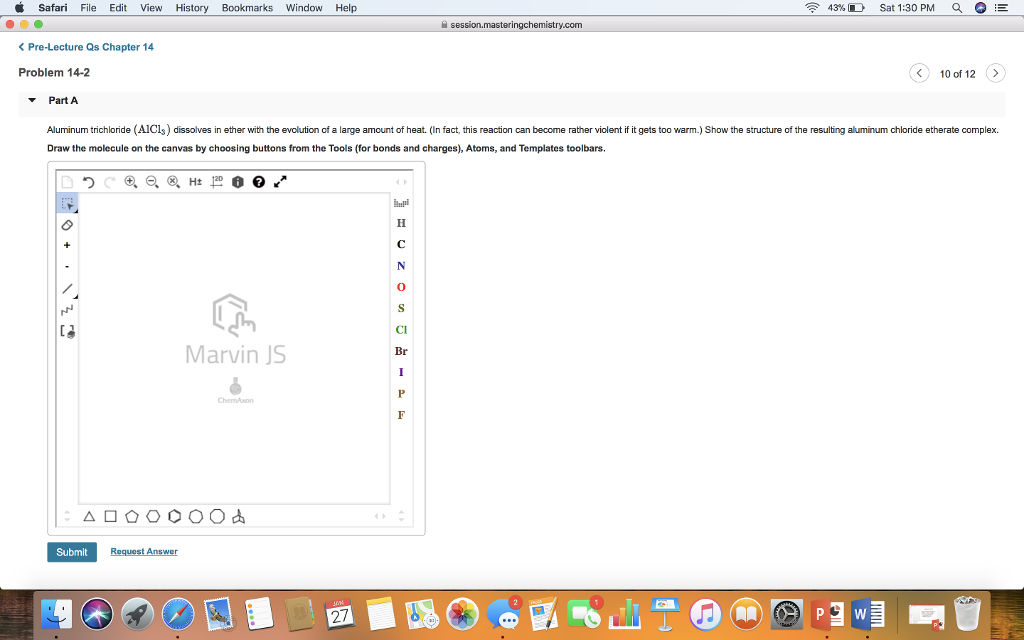1024x640 pixels.
Task: Toggle the decrease charge minus tool
Action: click(66, 266)
